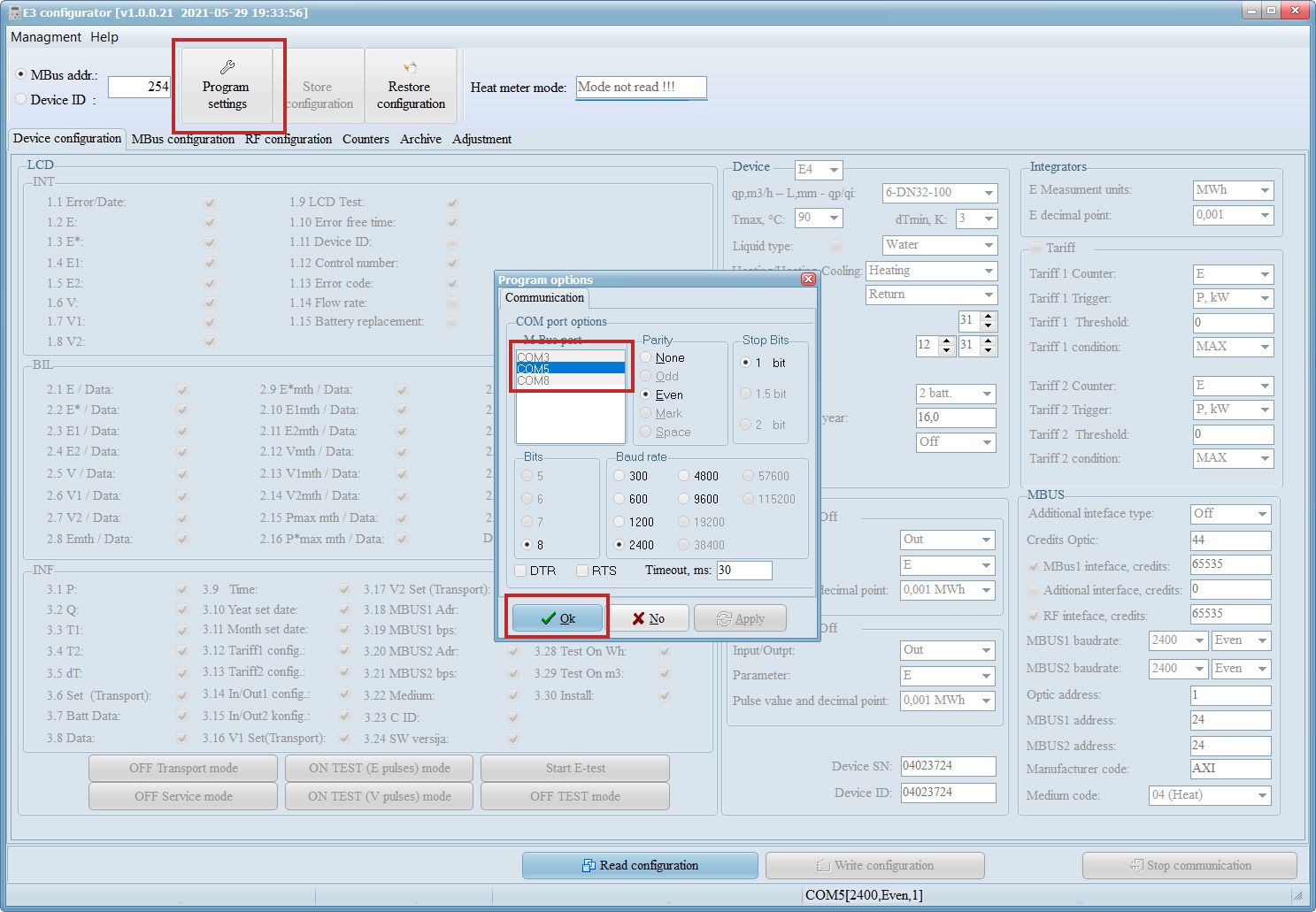The height and width of the screenshot is (912, 1316).
Task: Click the Program settings wrench button
Action: (x=227, y=86)
